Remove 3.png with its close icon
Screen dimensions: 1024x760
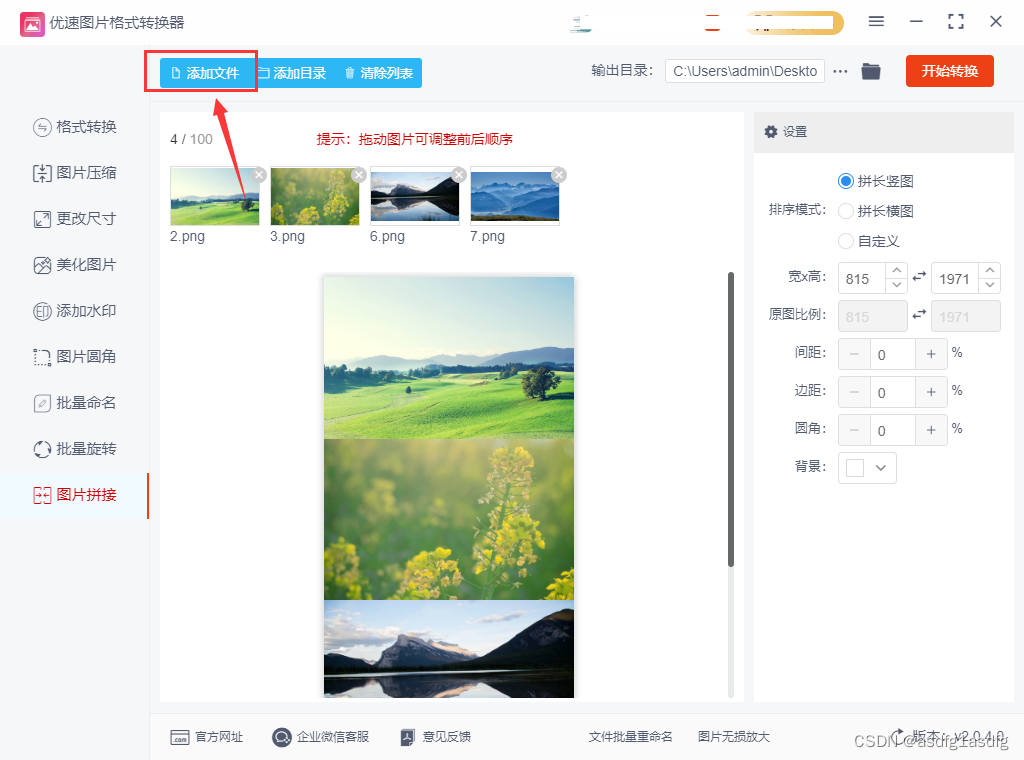pyautogui.click(x=359, y=174)
